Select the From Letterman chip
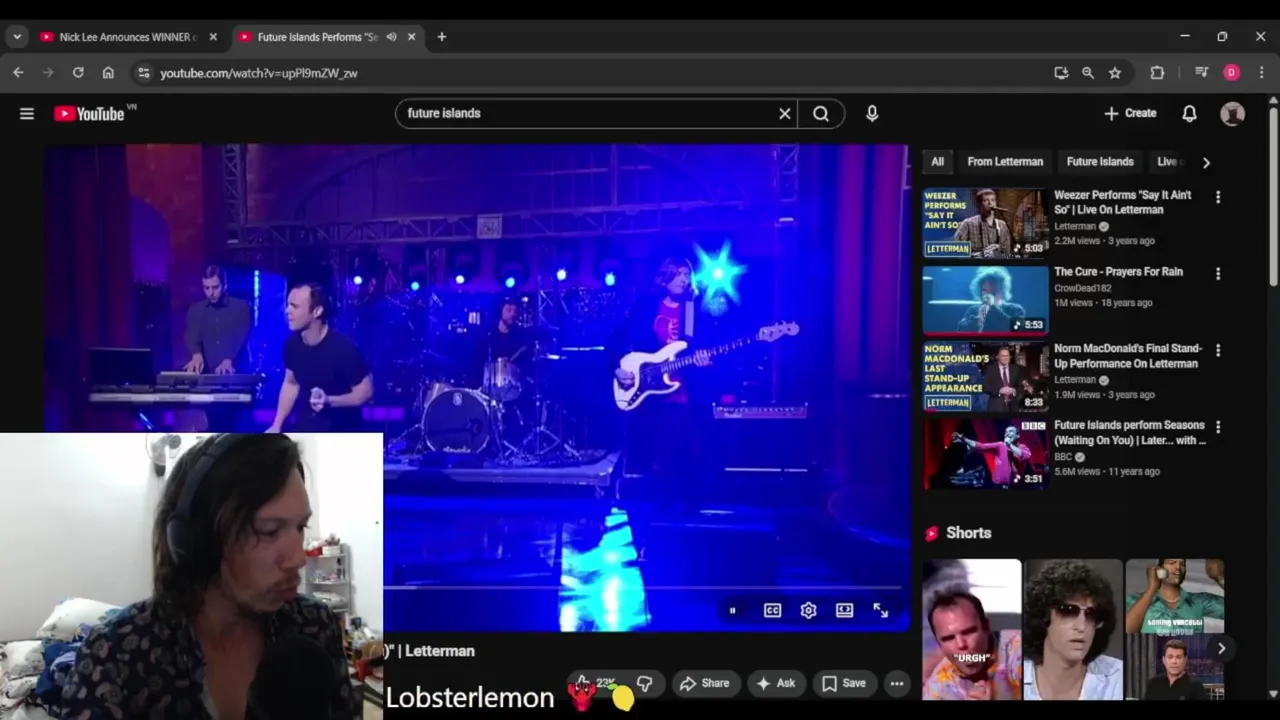 (1005, 162)
